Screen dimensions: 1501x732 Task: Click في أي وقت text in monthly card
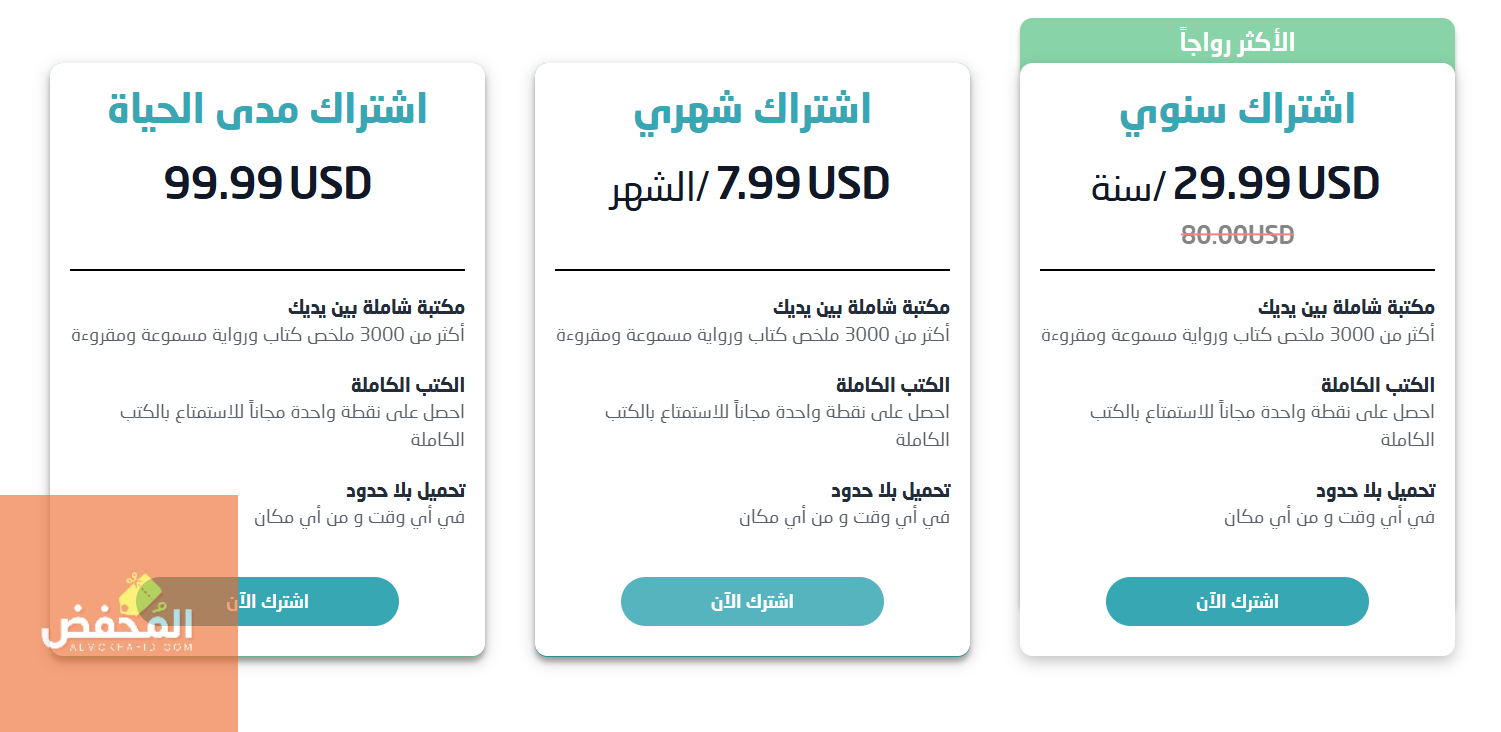844,518
